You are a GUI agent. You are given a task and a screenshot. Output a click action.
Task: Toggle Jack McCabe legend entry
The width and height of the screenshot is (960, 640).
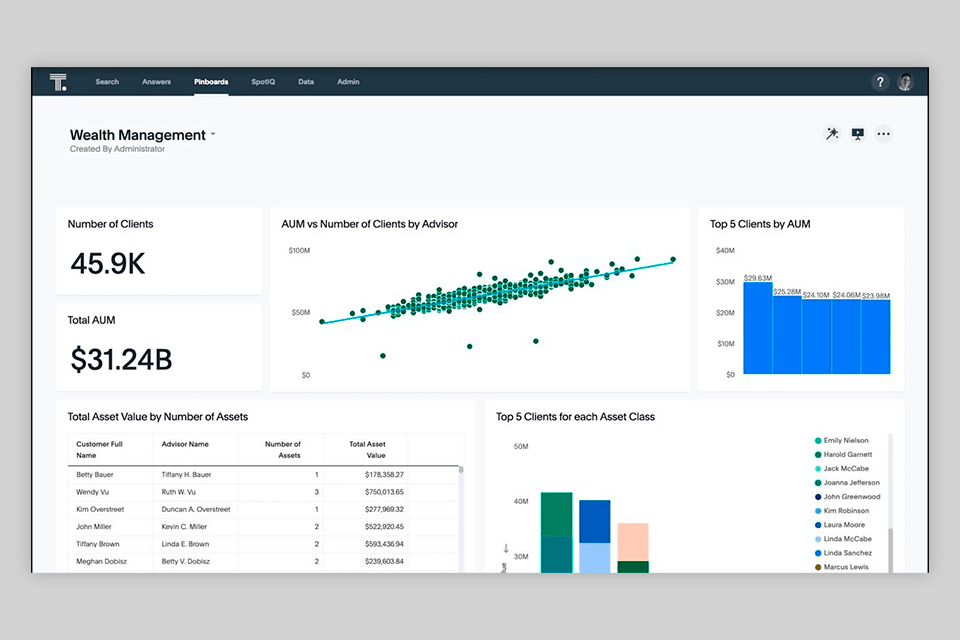(x=841, y=469)
